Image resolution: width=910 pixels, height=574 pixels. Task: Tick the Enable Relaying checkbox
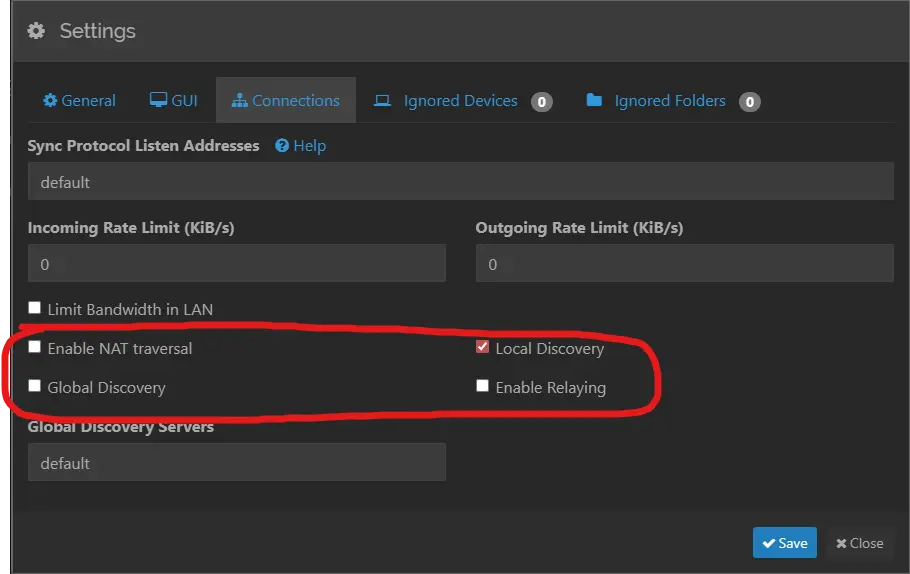pyautogui.click(x=483, y=386)
